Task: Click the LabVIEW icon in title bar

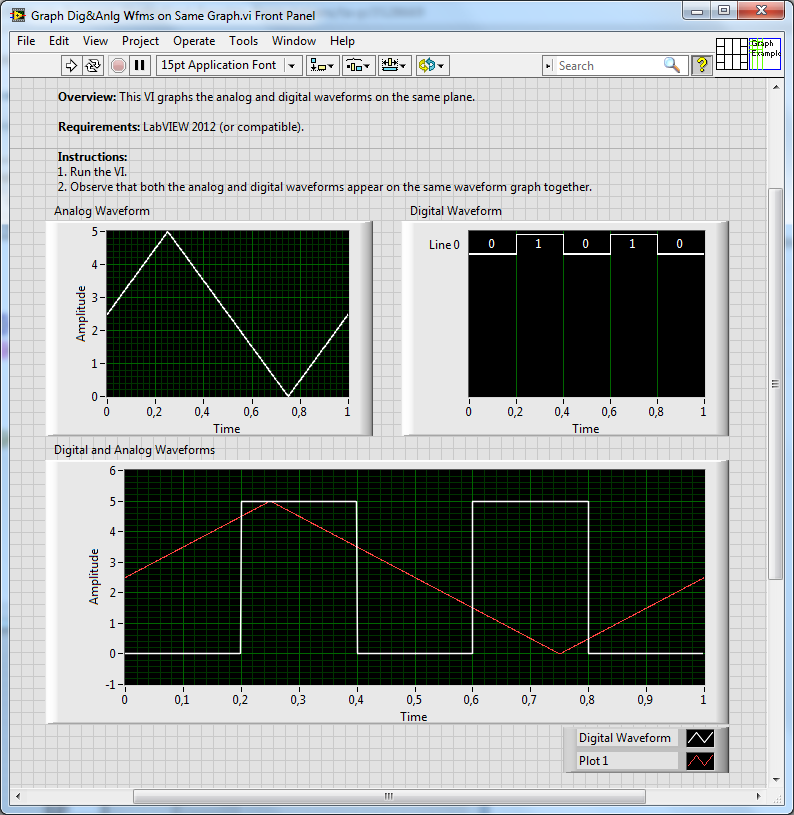Action: (18, 15)
